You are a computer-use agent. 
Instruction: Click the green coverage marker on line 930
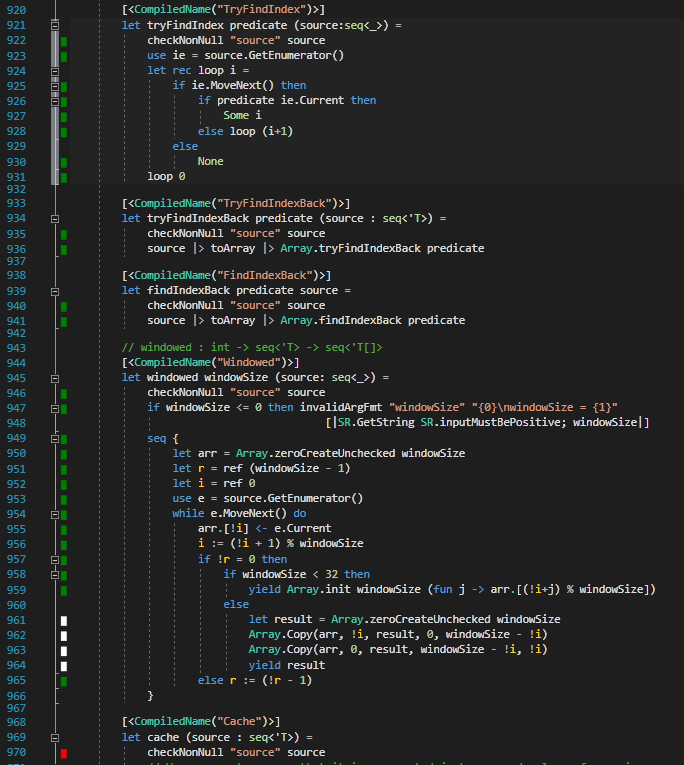click(64, 162)
